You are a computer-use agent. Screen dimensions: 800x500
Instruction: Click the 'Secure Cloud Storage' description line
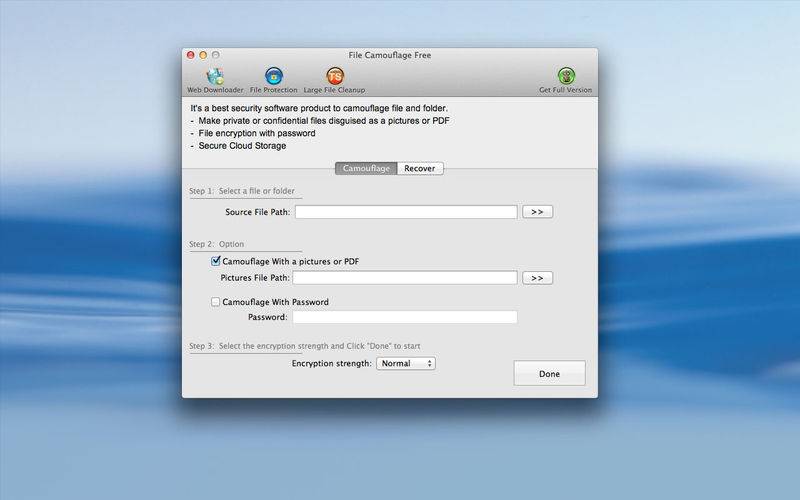coord(242,146)
